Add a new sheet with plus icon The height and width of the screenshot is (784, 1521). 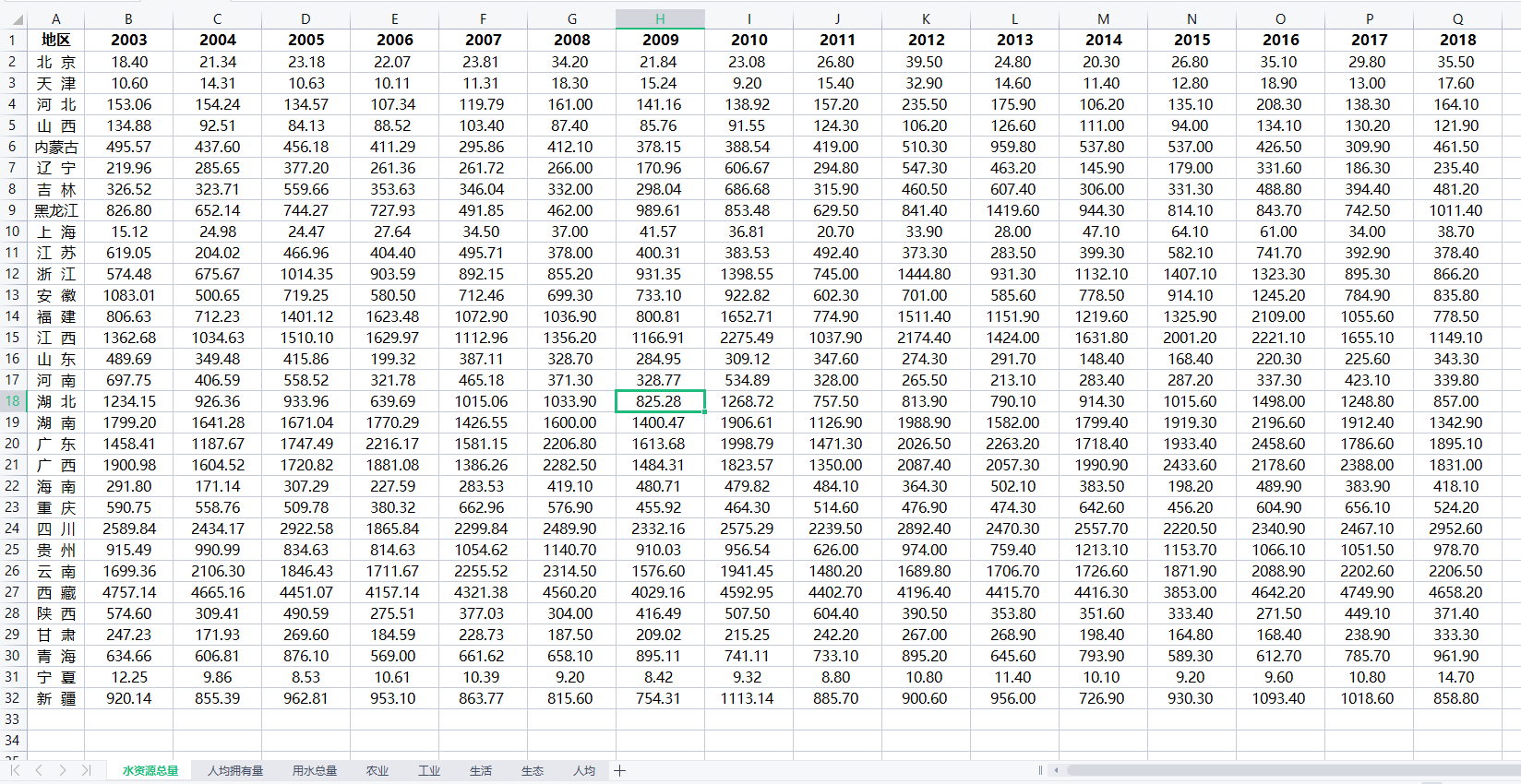point(620,770)
